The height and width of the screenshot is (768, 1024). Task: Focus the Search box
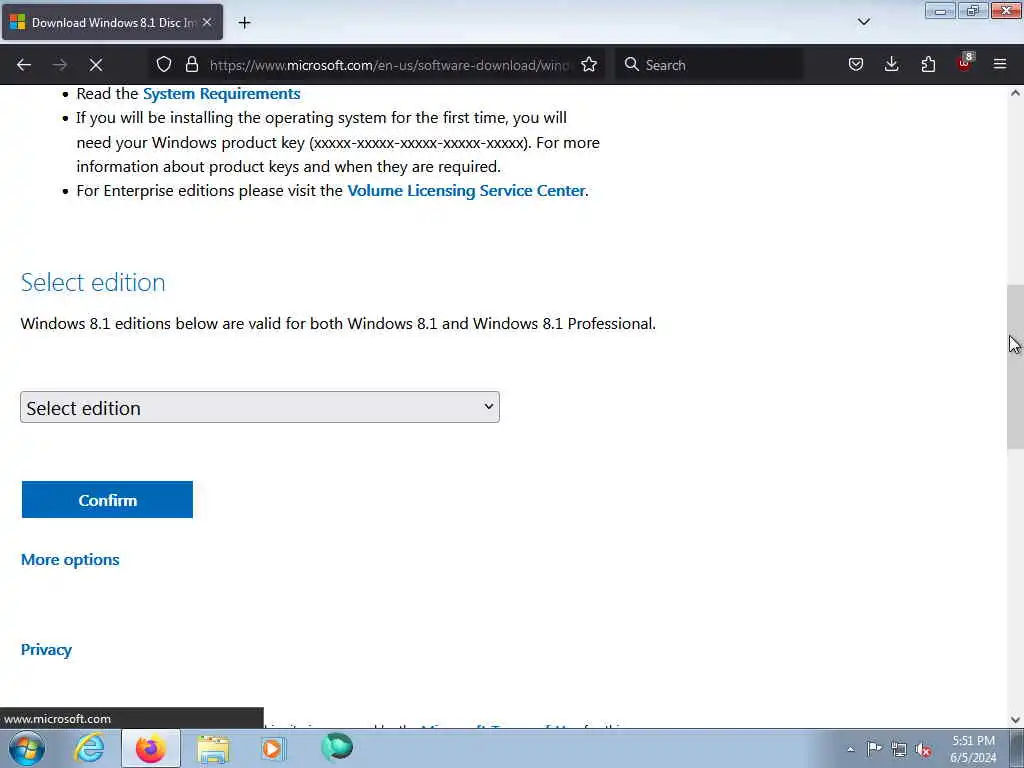point(709,65)
